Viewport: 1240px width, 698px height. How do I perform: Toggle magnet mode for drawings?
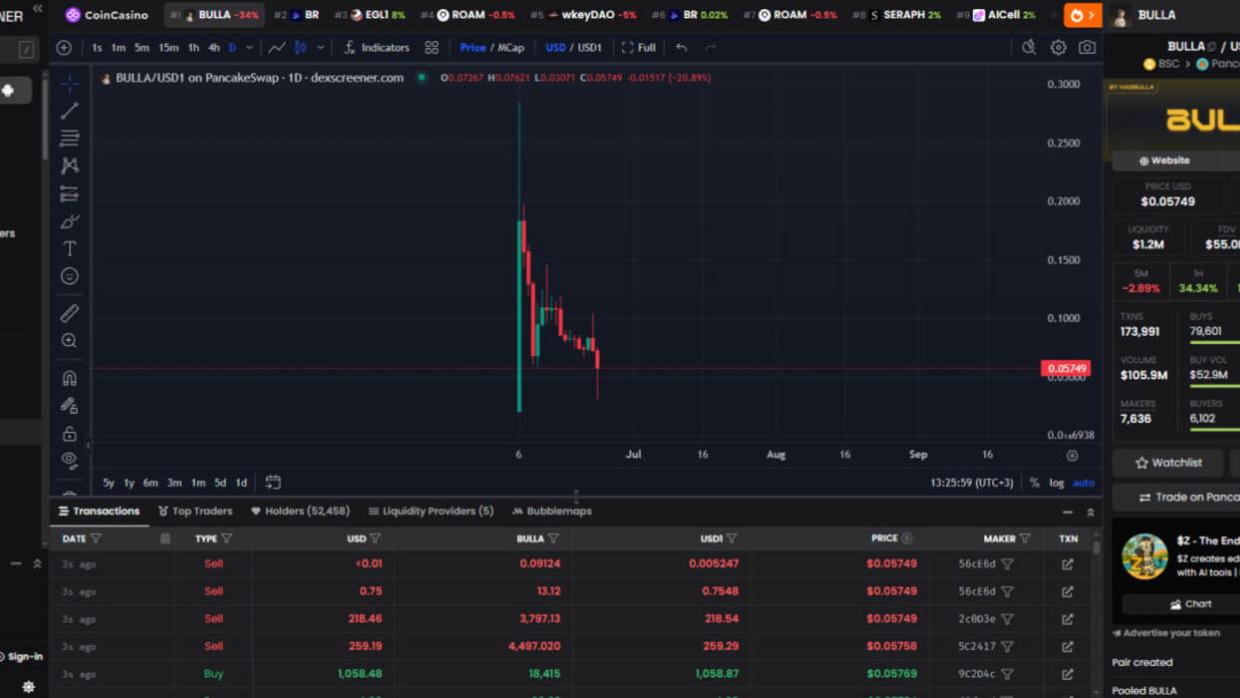tap(69, 378)
